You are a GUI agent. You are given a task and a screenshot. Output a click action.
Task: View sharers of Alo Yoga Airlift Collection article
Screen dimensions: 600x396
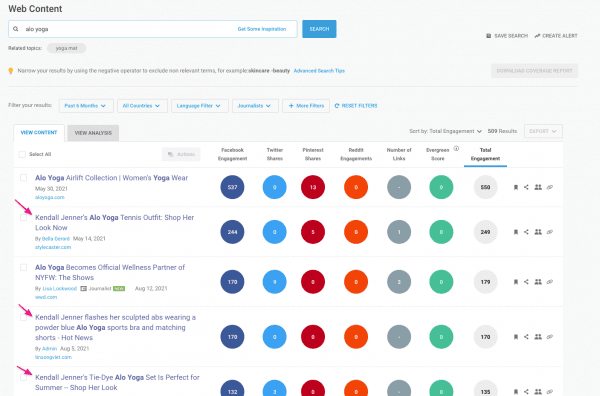tap(538, 187)
